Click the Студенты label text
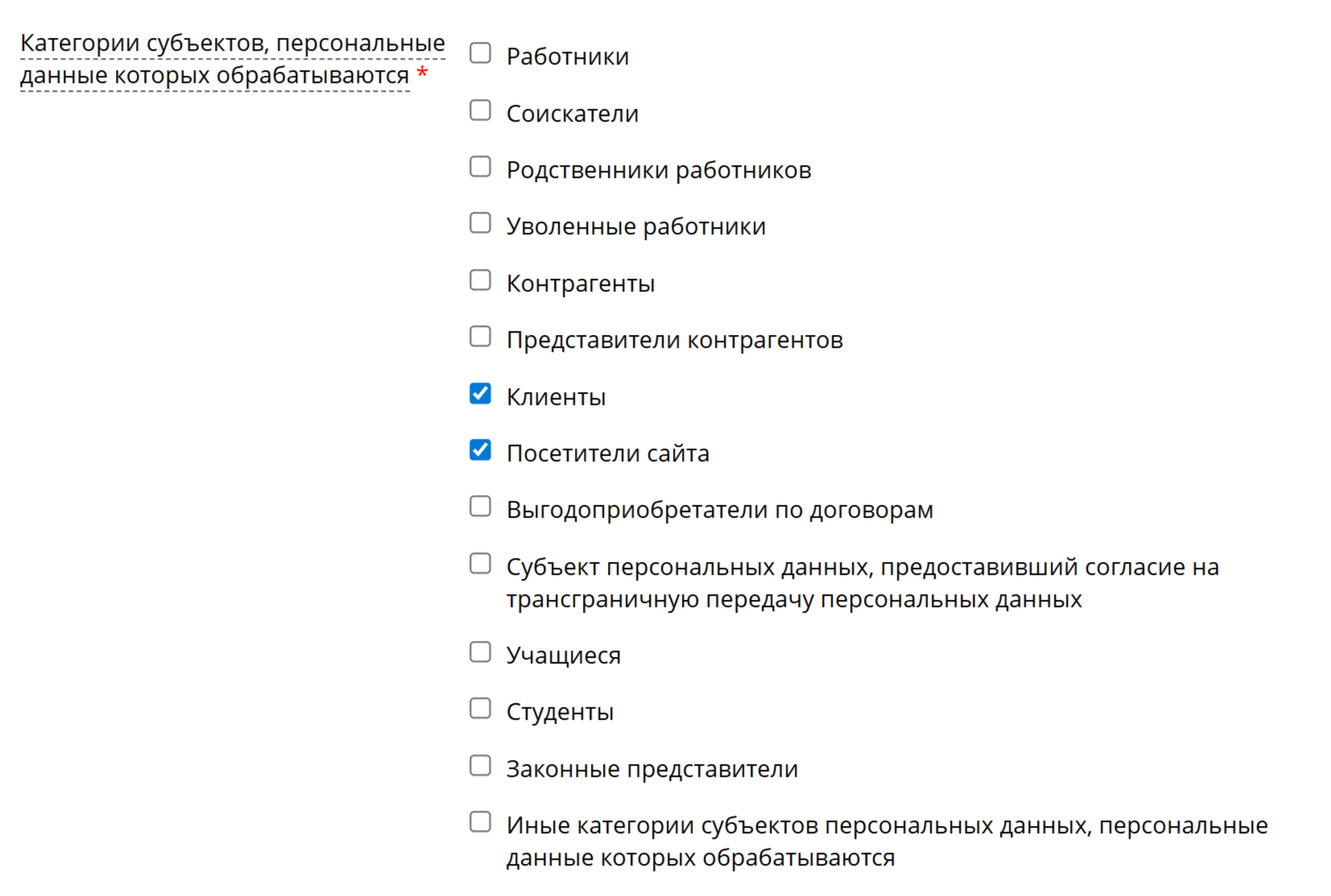1331x896 pixels. 560,712
